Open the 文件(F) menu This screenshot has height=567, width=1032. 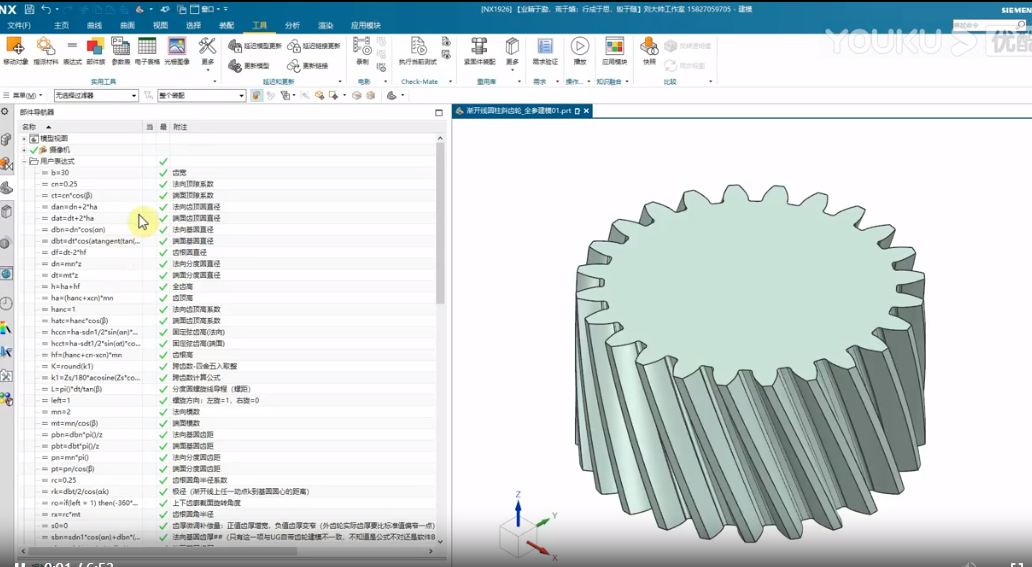click(20, 25)
